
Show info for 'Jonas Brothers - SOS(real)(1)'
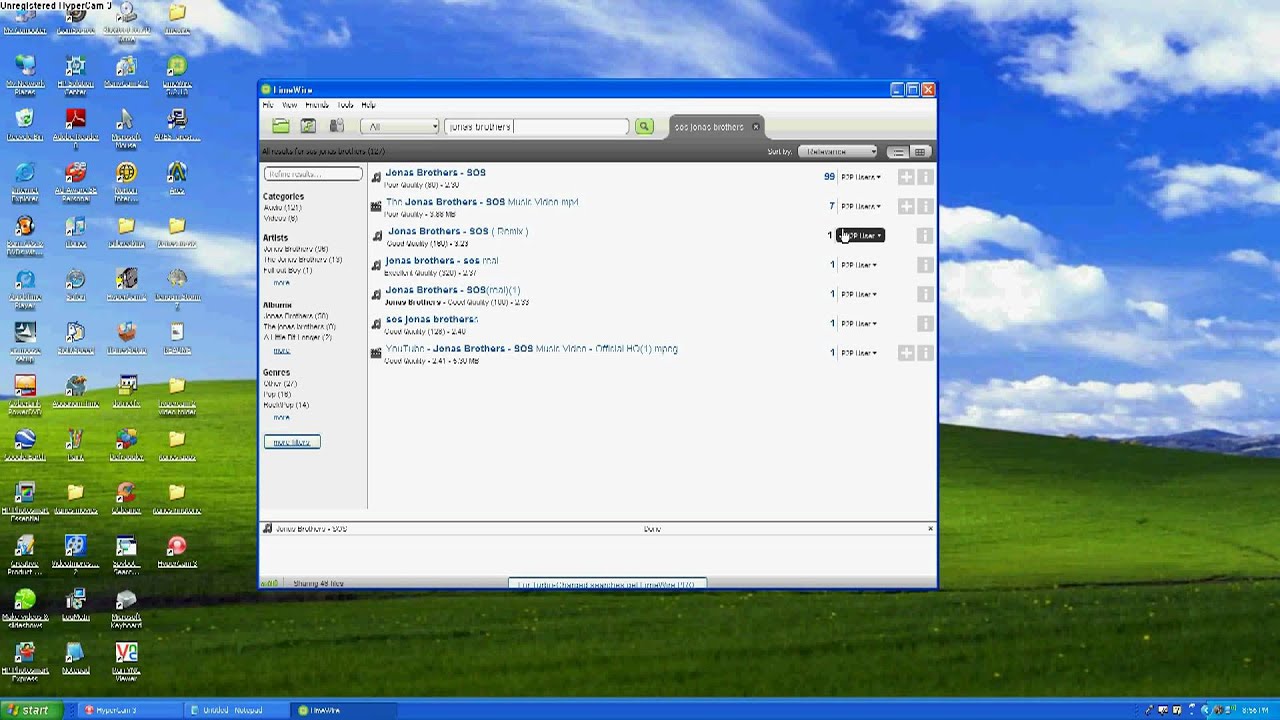click(x=925, y=294)
